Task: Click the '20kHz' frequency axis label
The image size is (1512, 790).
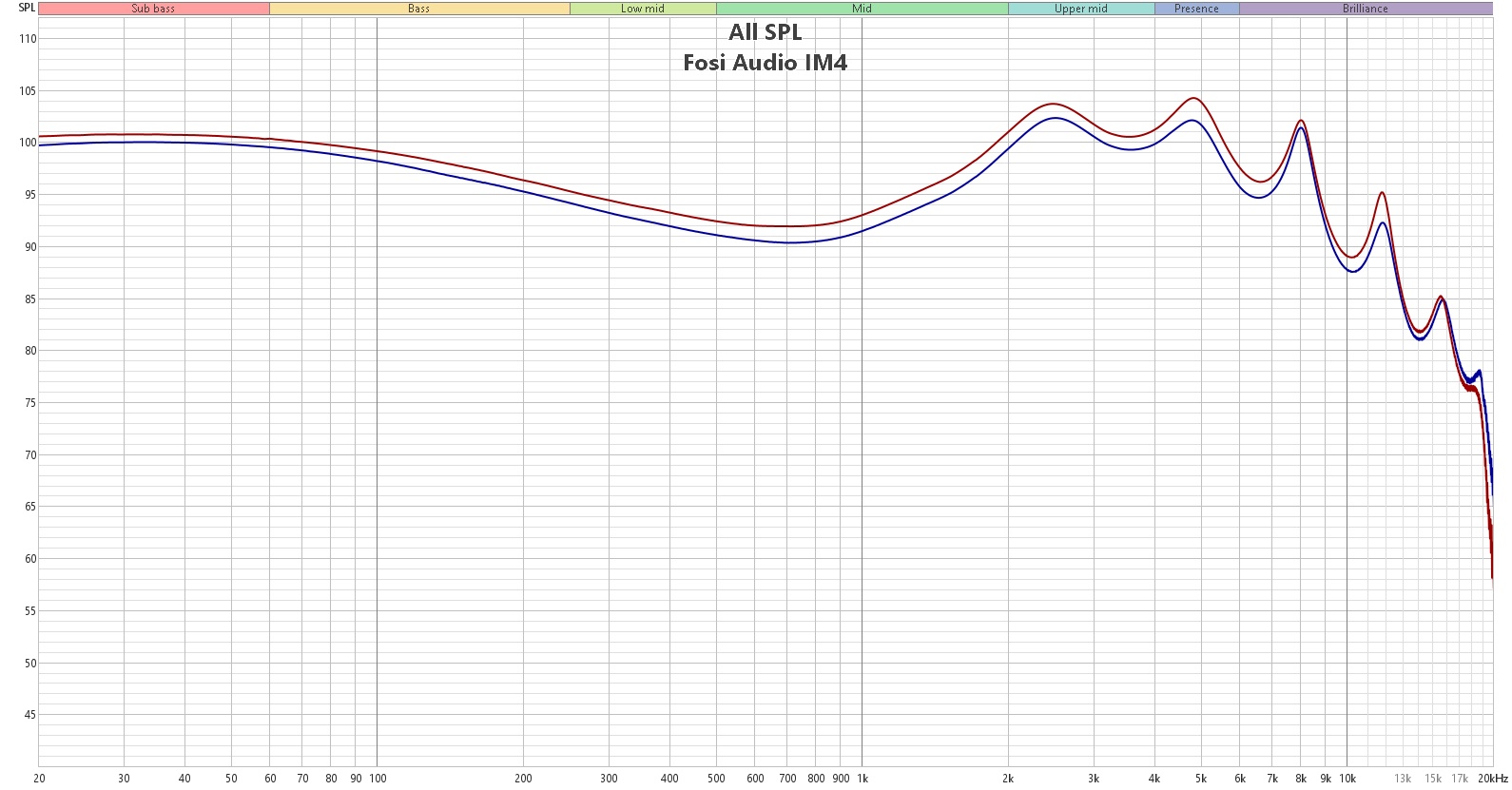Action: [1493, 779]
